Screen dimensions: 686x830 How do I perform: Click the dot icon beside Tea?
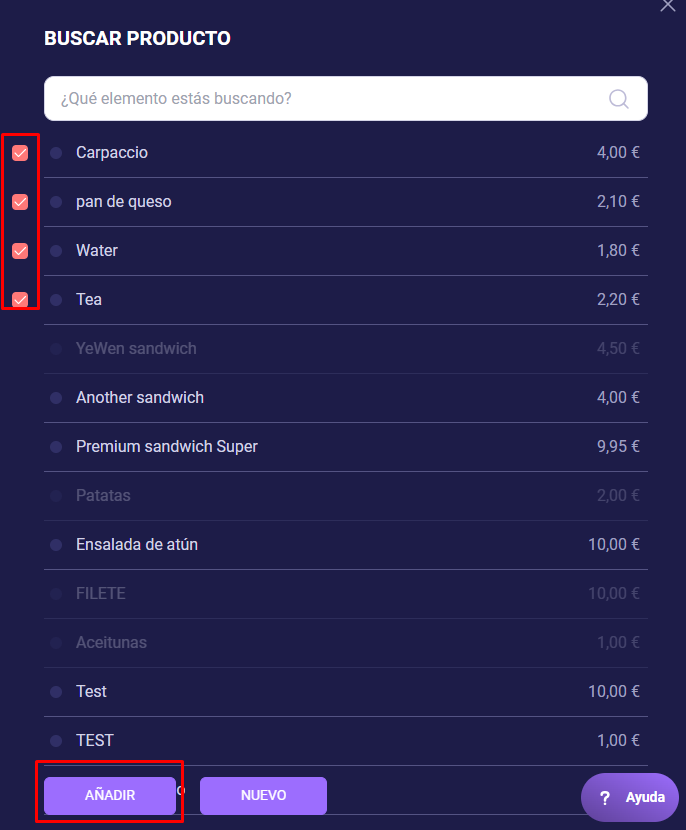(x=56, y=300)
